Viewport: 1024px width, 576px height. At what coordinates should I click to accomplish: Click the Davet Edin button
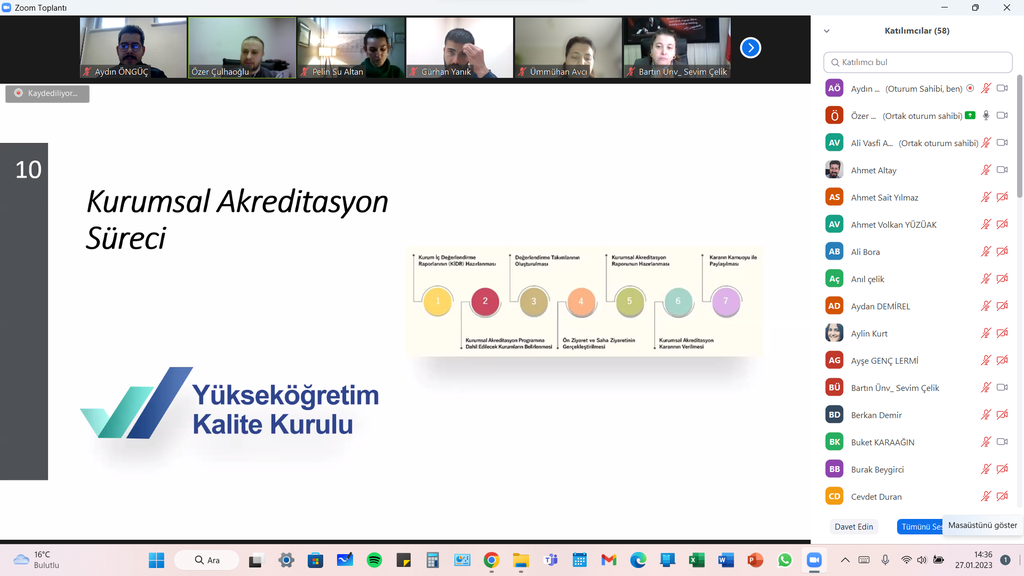click(853, 526)
